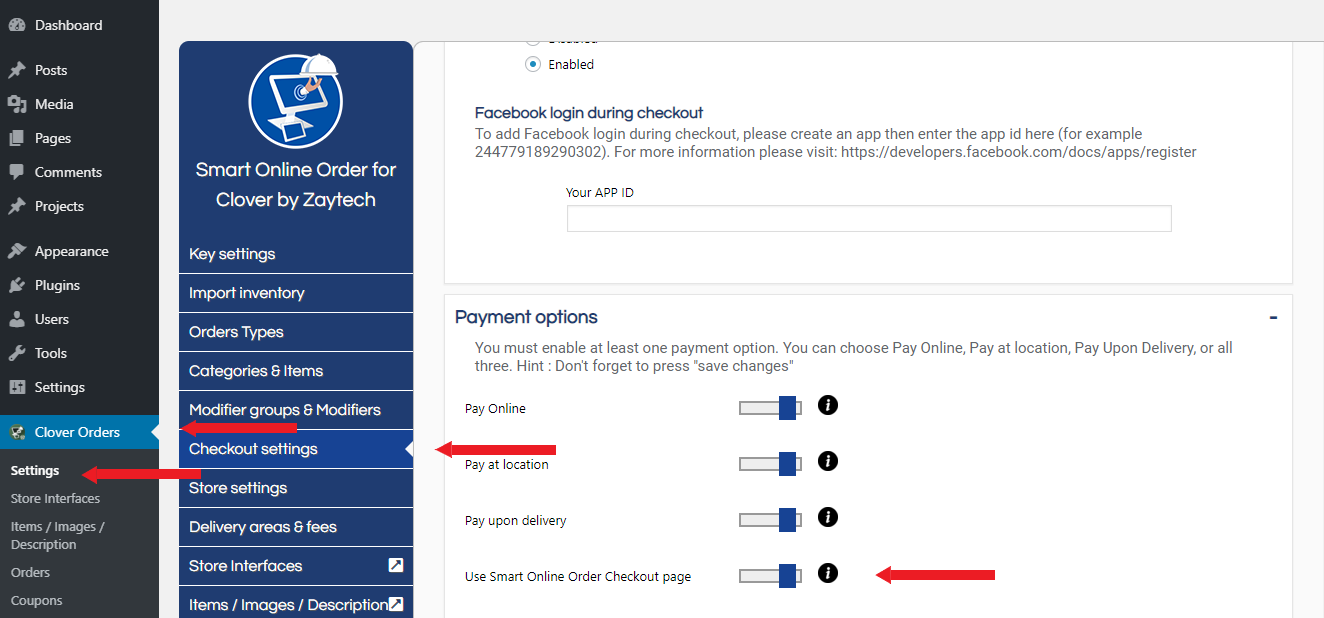Open Categories & Items in plugin menu
This screenshot has width=1324, height=618.
(x=296, y=371)
